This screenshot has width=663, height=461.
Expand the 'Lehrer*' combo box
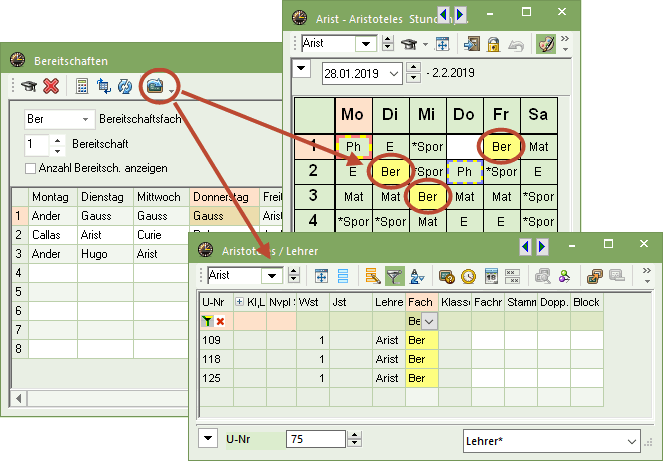coord(630,440)
